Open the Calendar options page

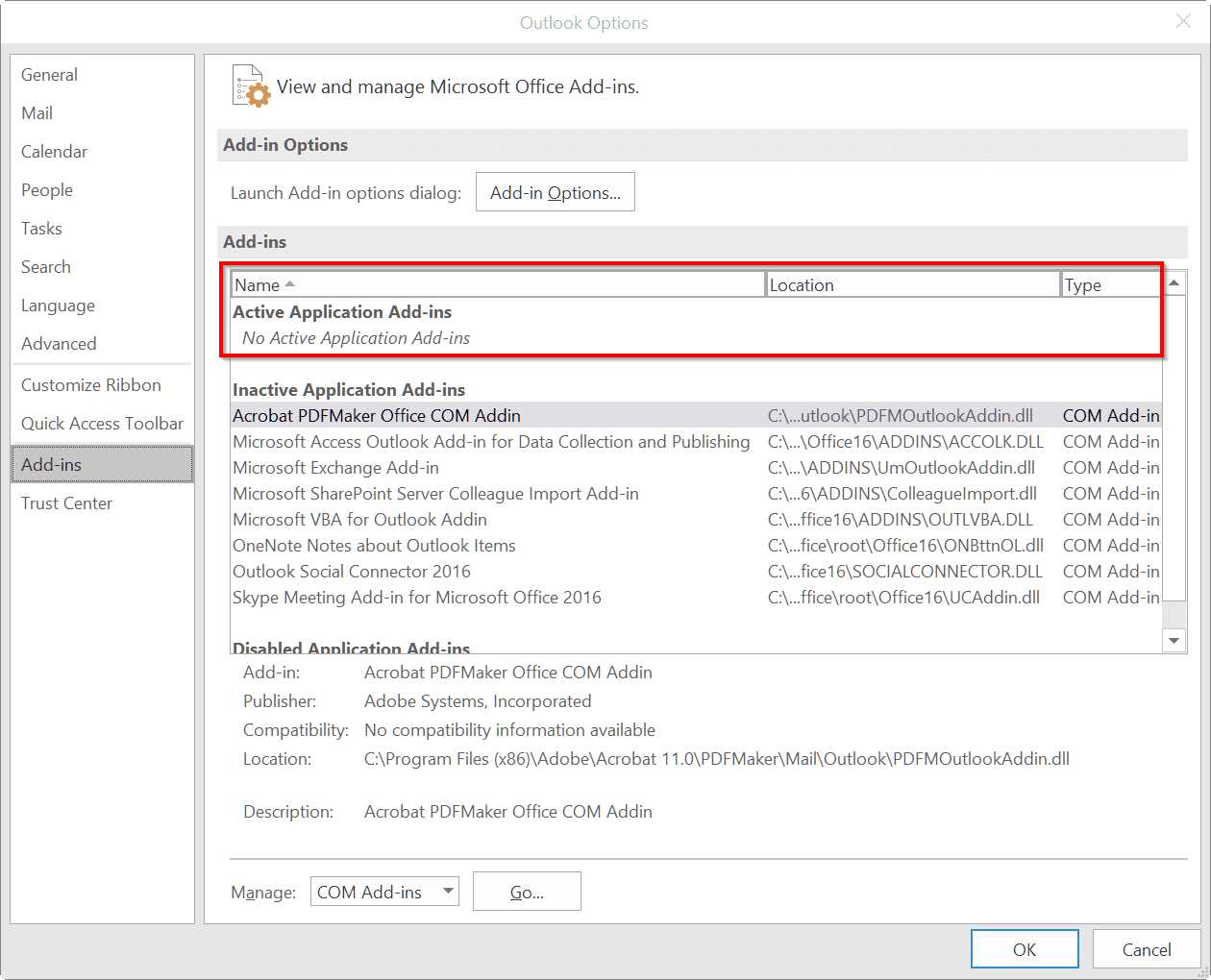point(102,152)
